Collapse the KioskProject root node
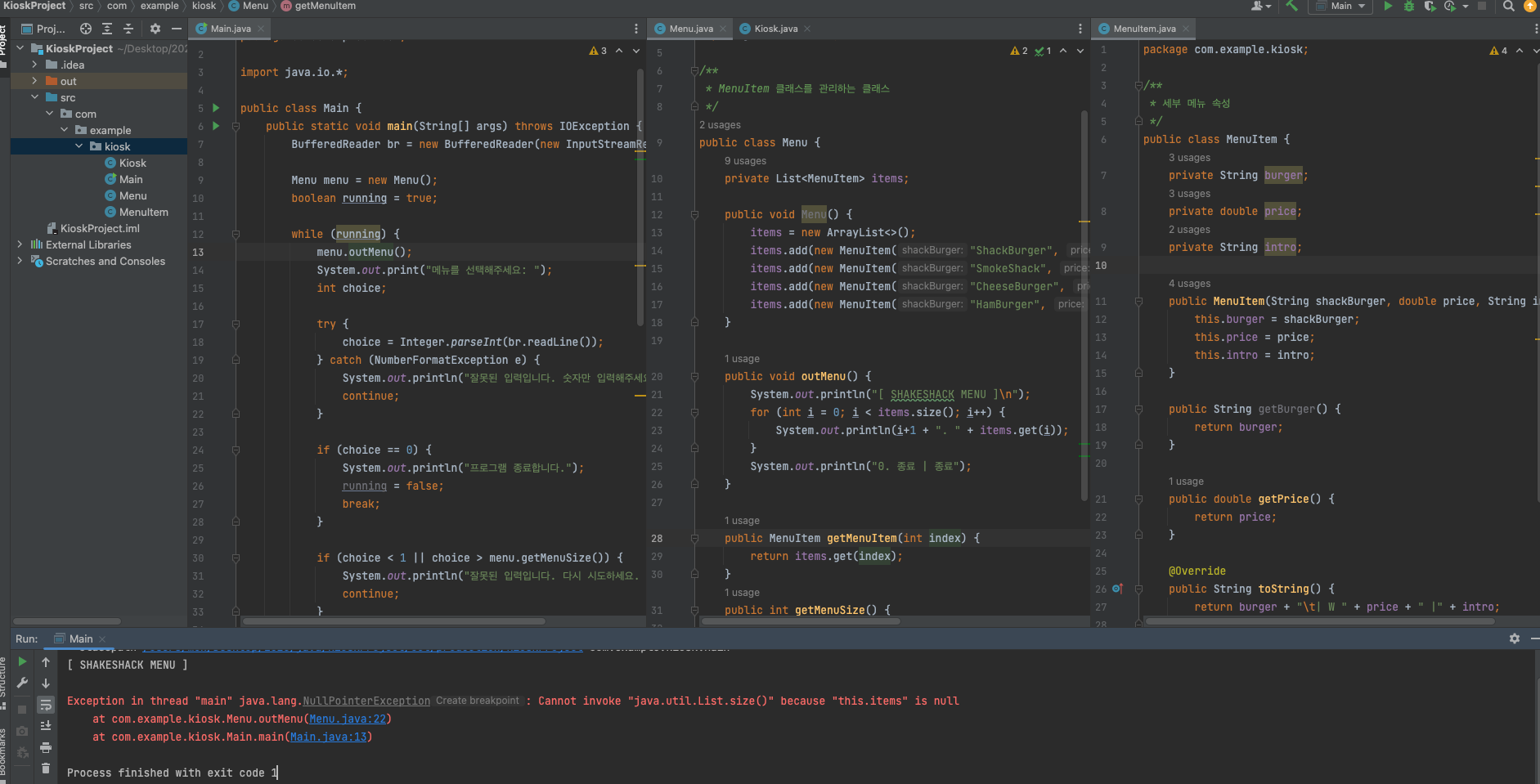1540x784 pixels. tap(20, 48)
